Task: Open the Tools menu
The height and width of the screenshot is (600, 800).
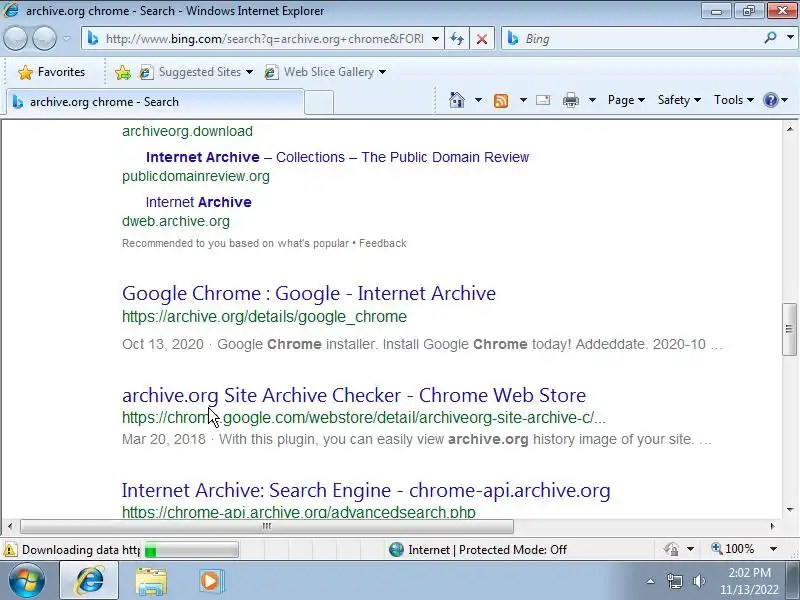Action: [734, 100]
